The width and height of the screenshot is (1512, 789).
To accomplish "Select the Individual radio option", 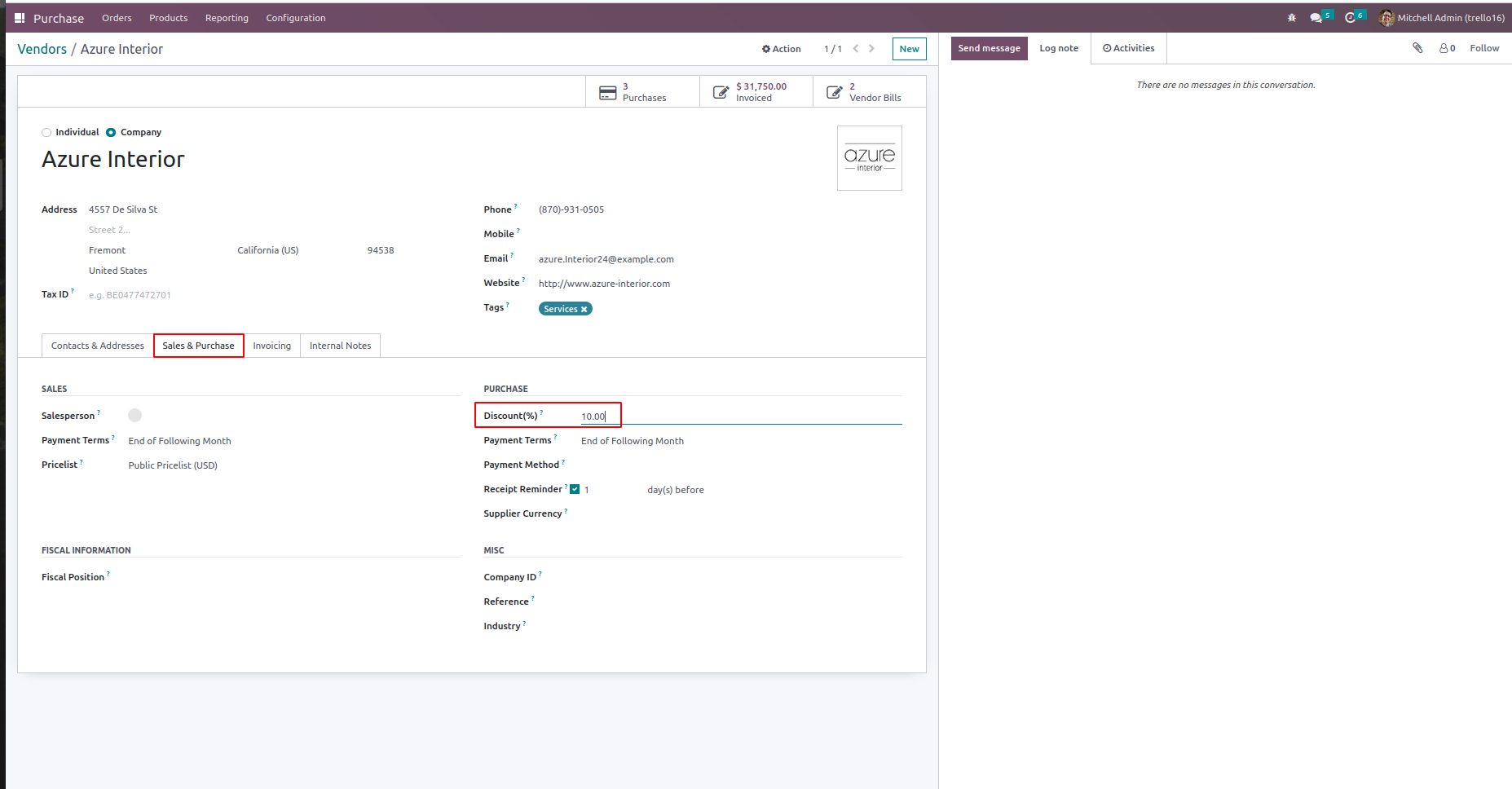I will tap(46, 132).
